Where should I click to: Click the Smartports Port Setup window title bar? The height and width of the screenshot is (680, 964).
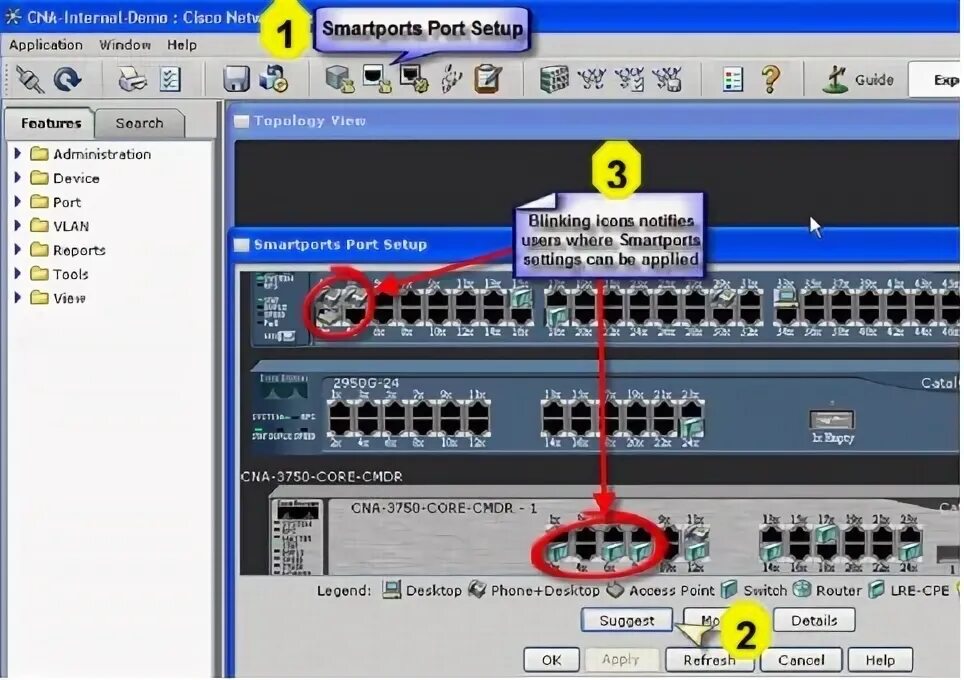click(x=595, y=245)
